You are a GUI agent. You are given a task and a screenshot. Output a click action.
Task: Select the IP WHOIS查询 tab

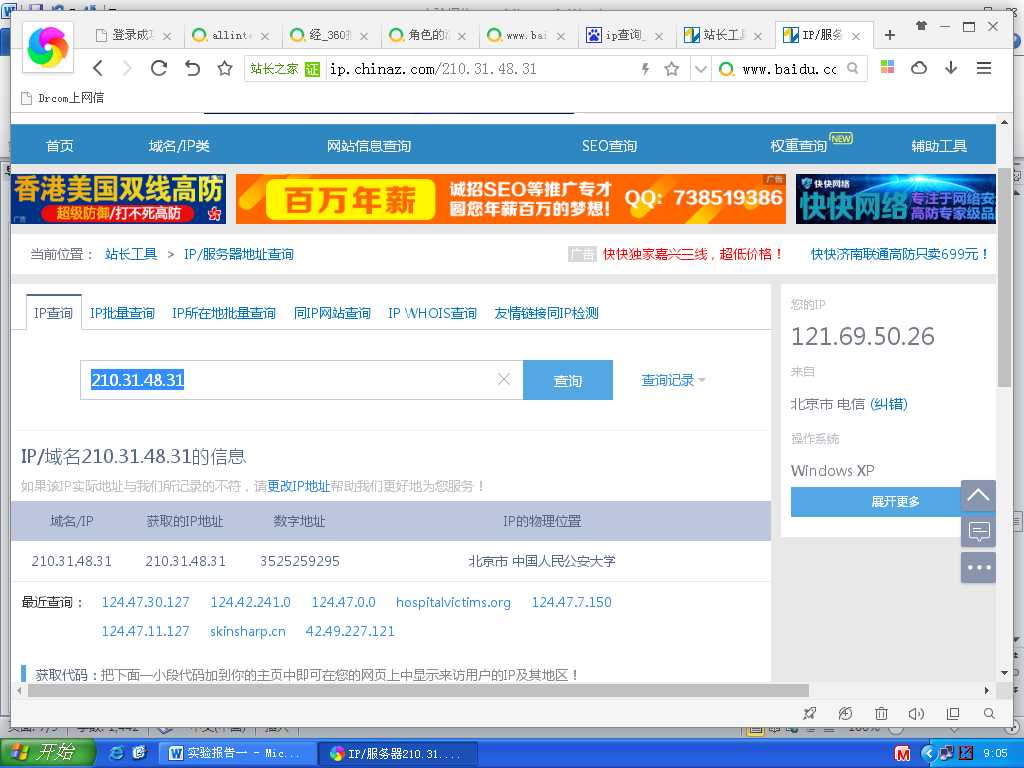point(432,313)
